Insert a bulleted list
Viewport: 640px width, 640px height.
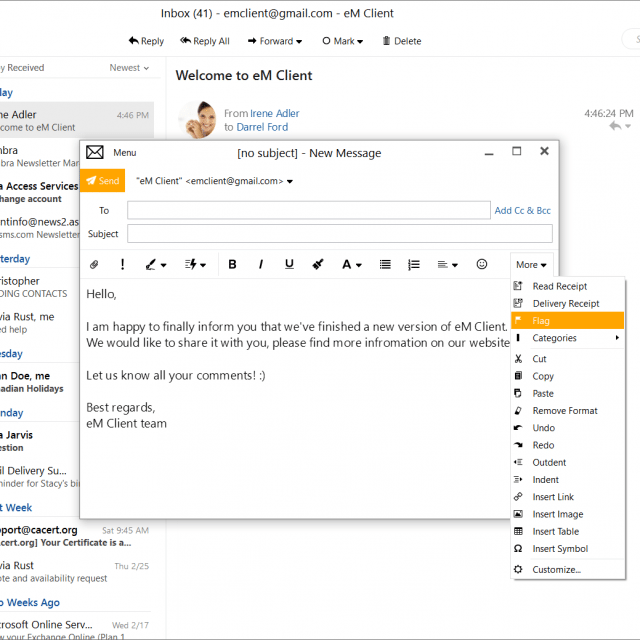[385, 264]
